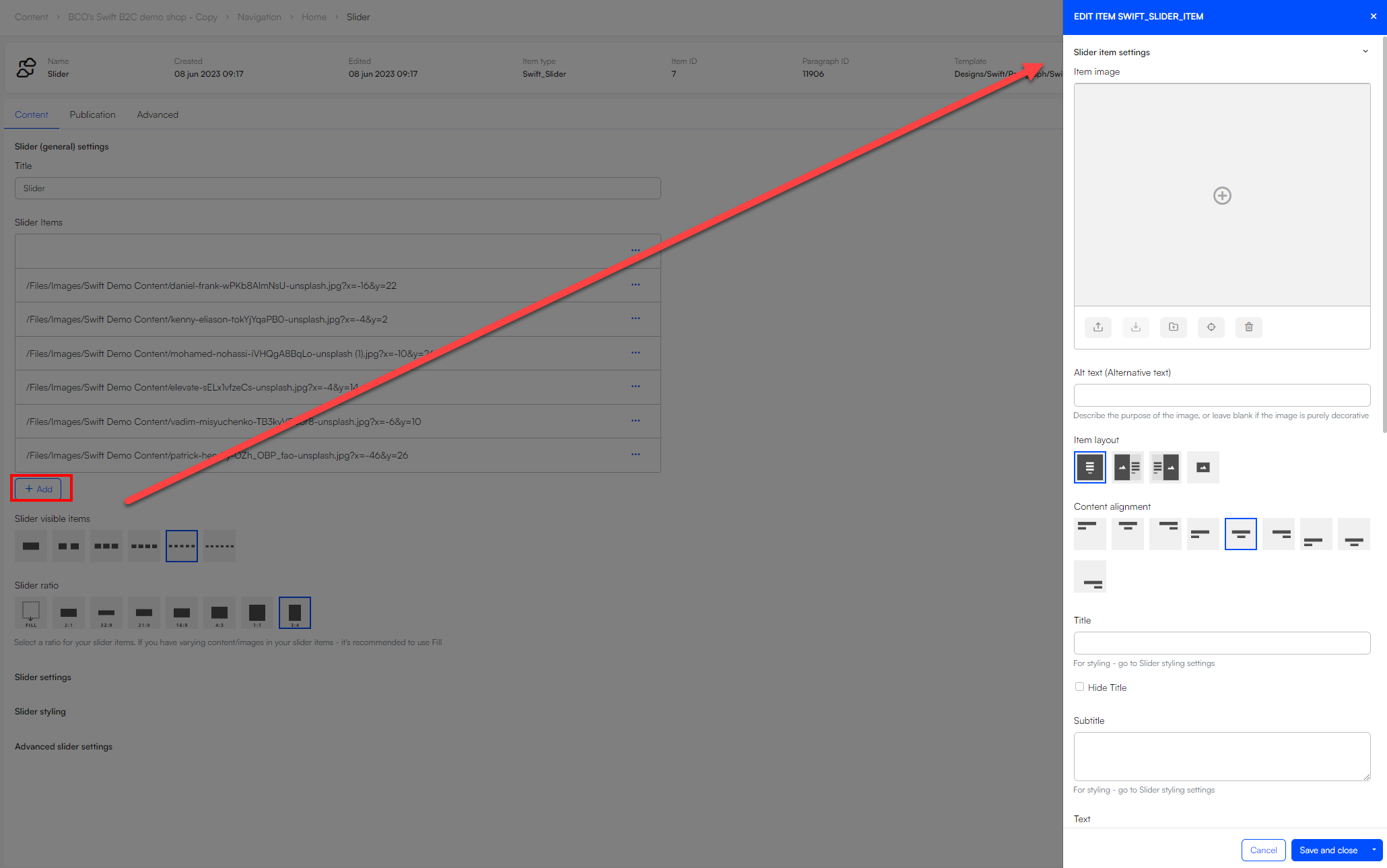This screenshot has width=1387, height=868.
Task: Click the delete image trash icon
Action: [x=1249, y=327]
